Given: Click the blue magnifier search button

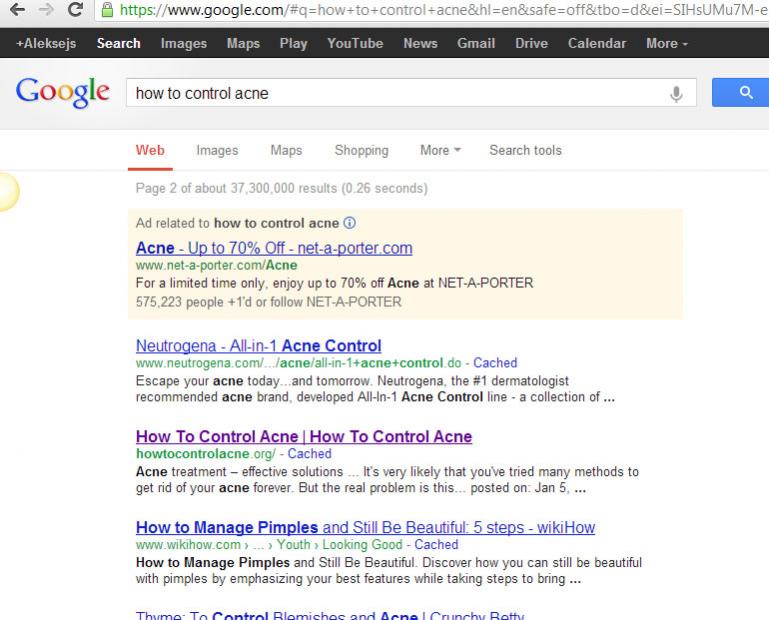Looking at the screenshot, I should pyautogui.click(x=741, y=92).
